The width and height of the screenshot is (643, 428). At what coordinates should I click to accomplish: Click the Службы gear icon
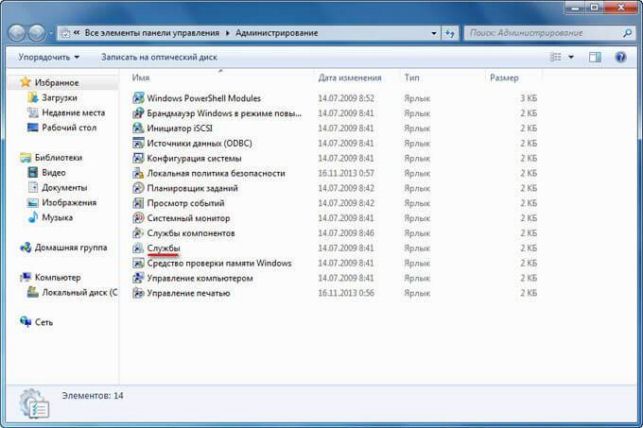coord(138,248)
